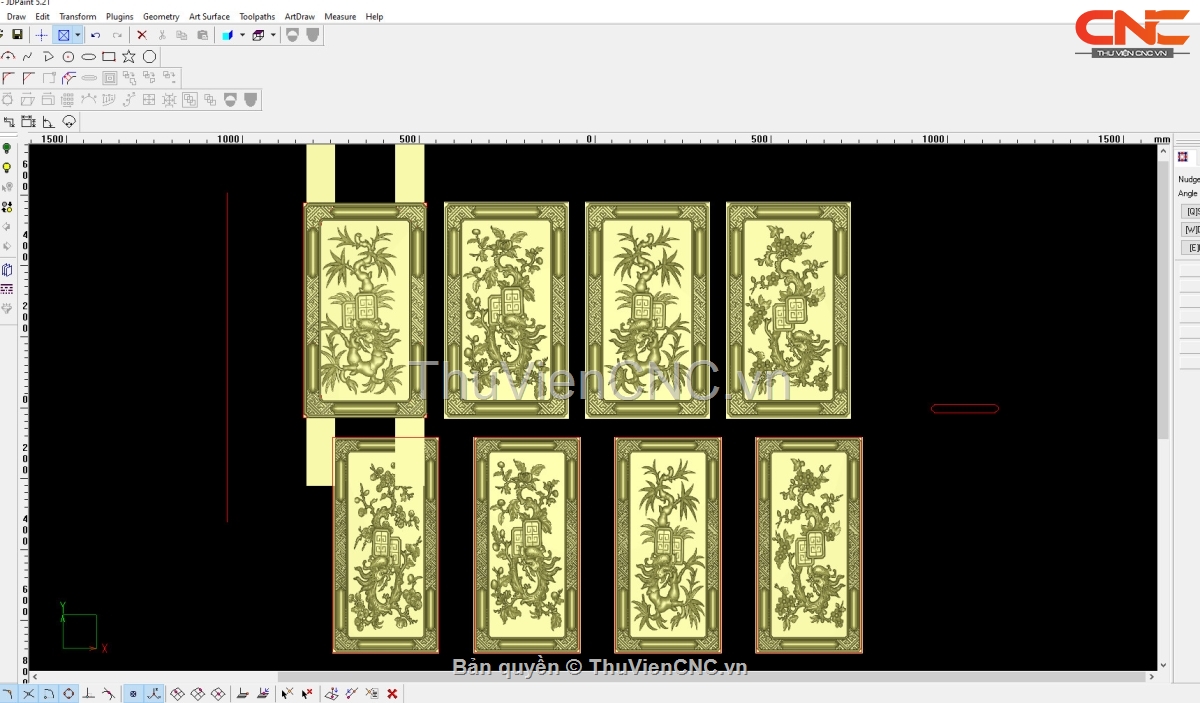Click the Save floppy disk icon

tap(17, 35)
